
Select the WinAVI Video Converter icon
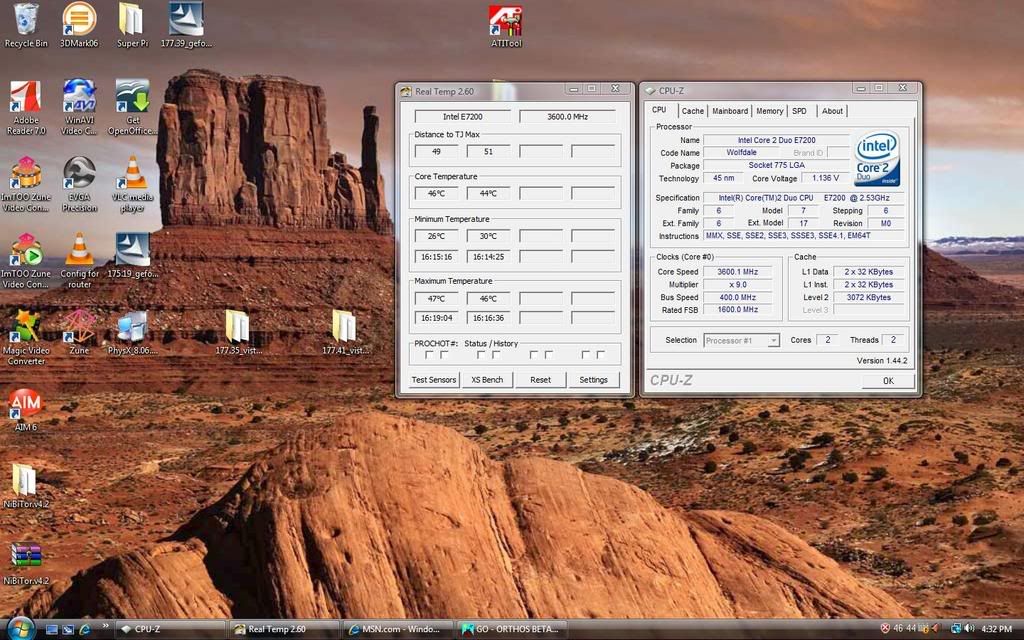pyautogui.click(x=80, y=108)
